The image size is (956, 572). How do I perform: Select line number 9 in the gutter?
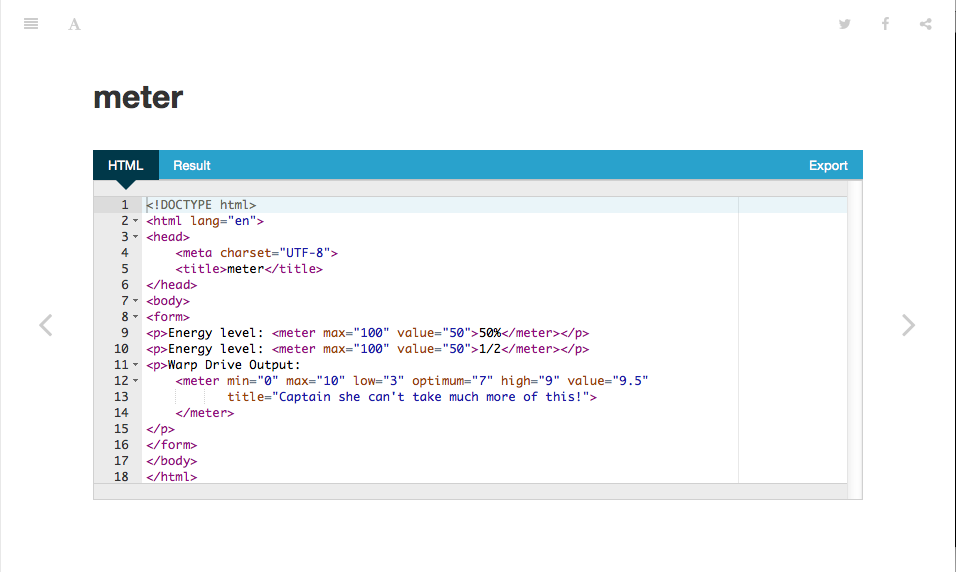(125, 333)
